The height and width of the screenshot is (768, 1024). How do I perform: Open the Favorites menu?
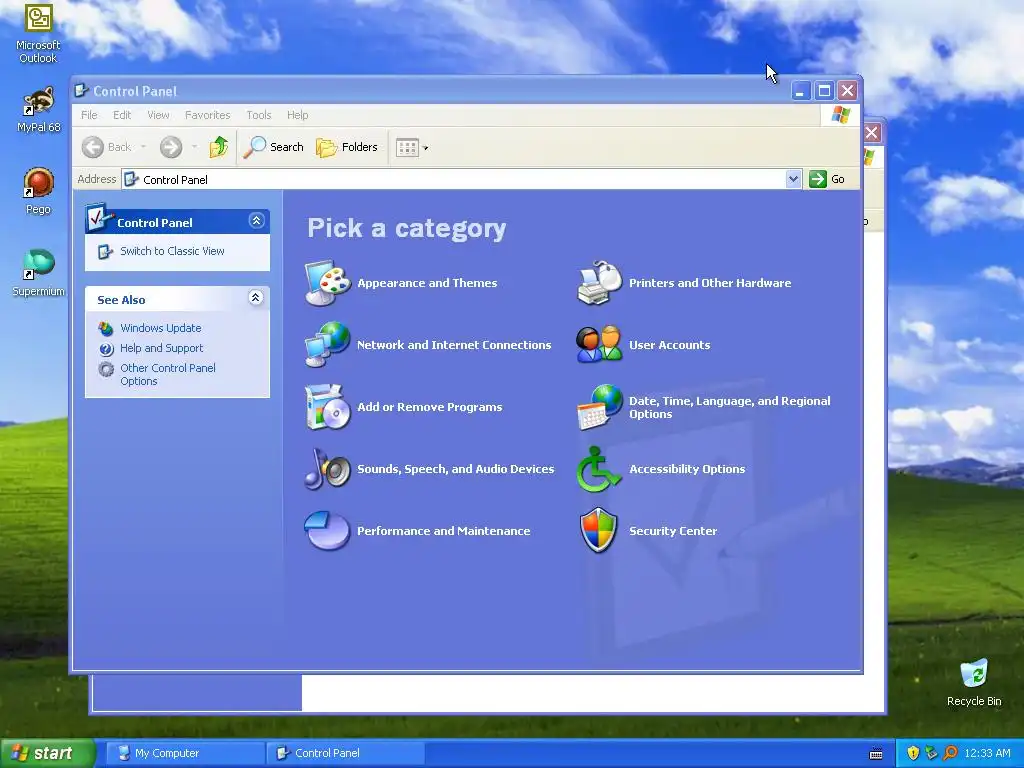208,115
